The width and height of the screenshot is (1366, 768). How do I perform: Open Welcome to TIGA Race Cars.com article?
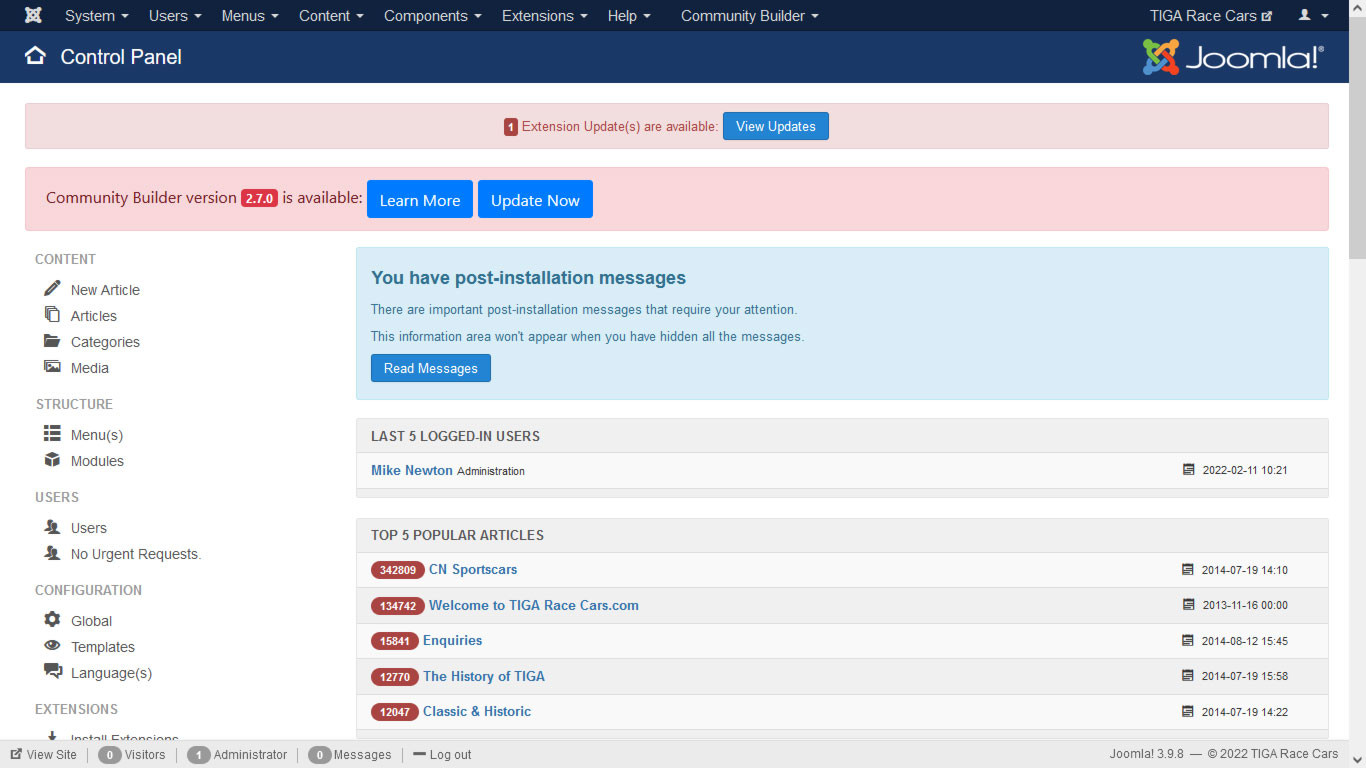tap(534, 605)
